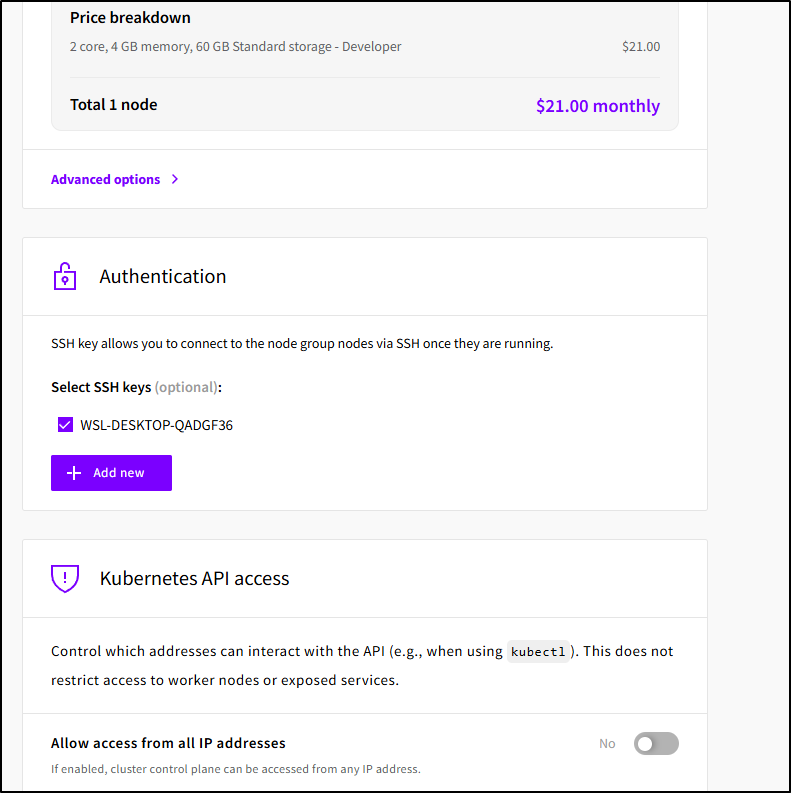The width and height of the screenshot is (791, 793).
Task: Click the kubectl code snippet
Action: tap(538, 652)
